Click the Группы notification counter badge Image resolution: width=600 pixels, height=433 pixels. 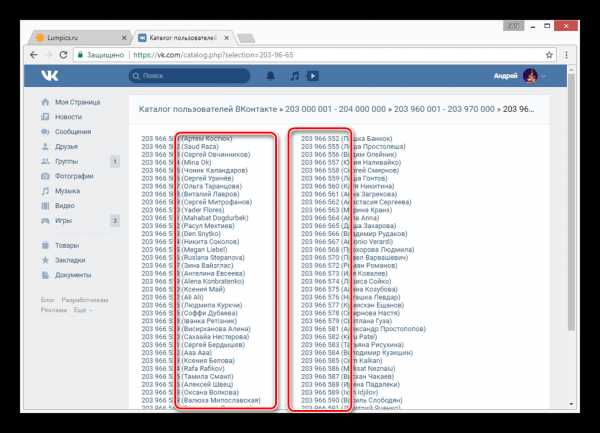115,161
